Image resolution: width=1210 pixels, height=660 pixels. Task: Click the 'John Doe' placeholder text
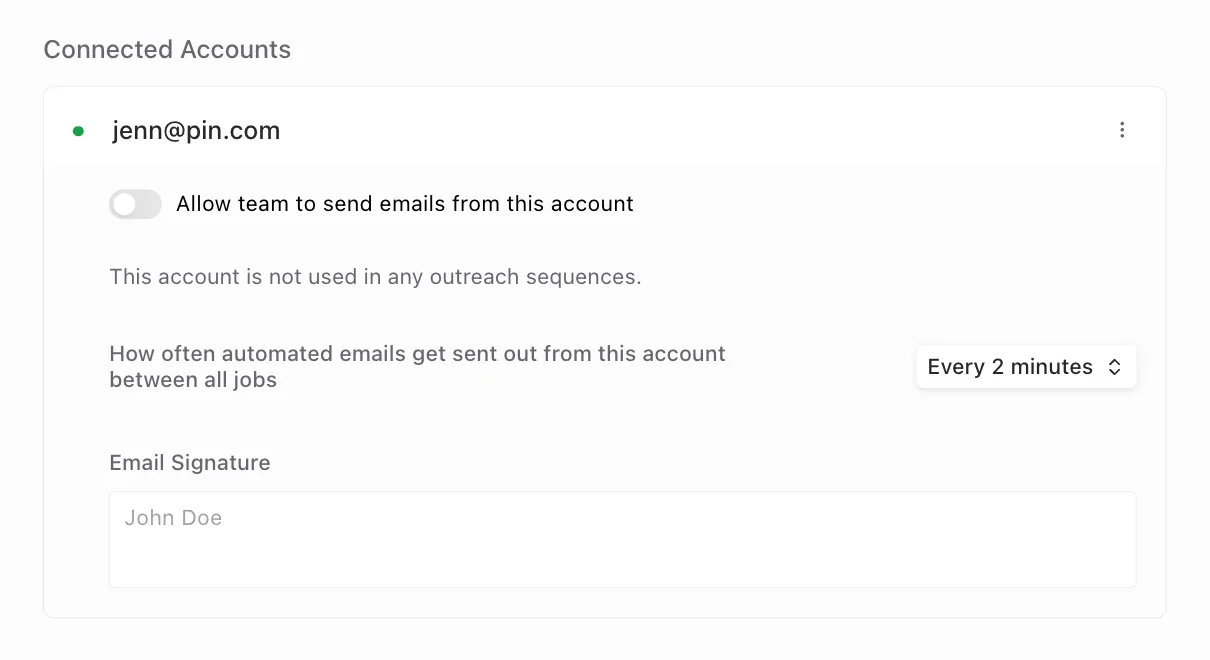[173, 518]
